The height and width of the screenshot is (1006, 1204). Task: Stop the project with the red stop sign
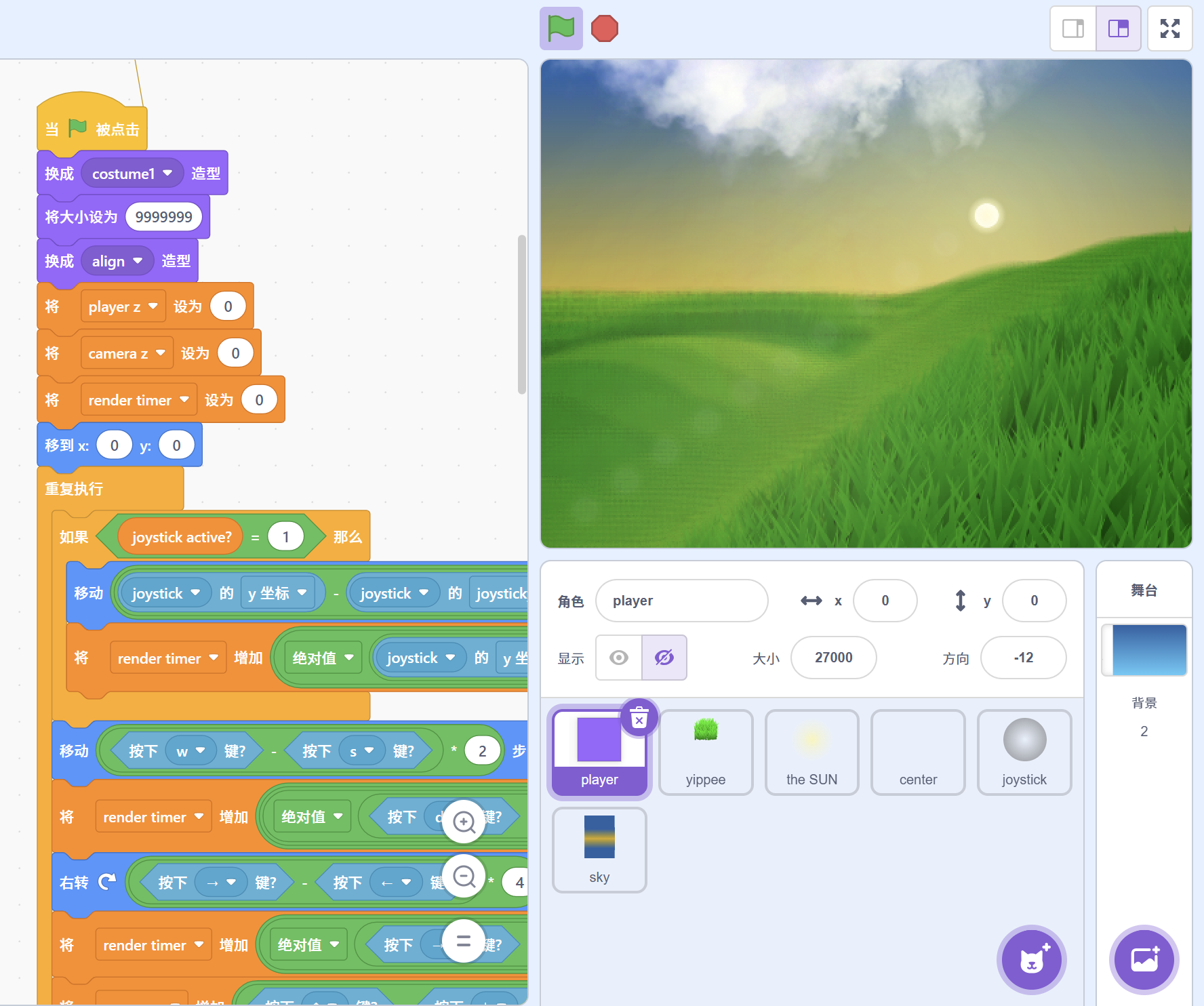(x=605, y=28)
